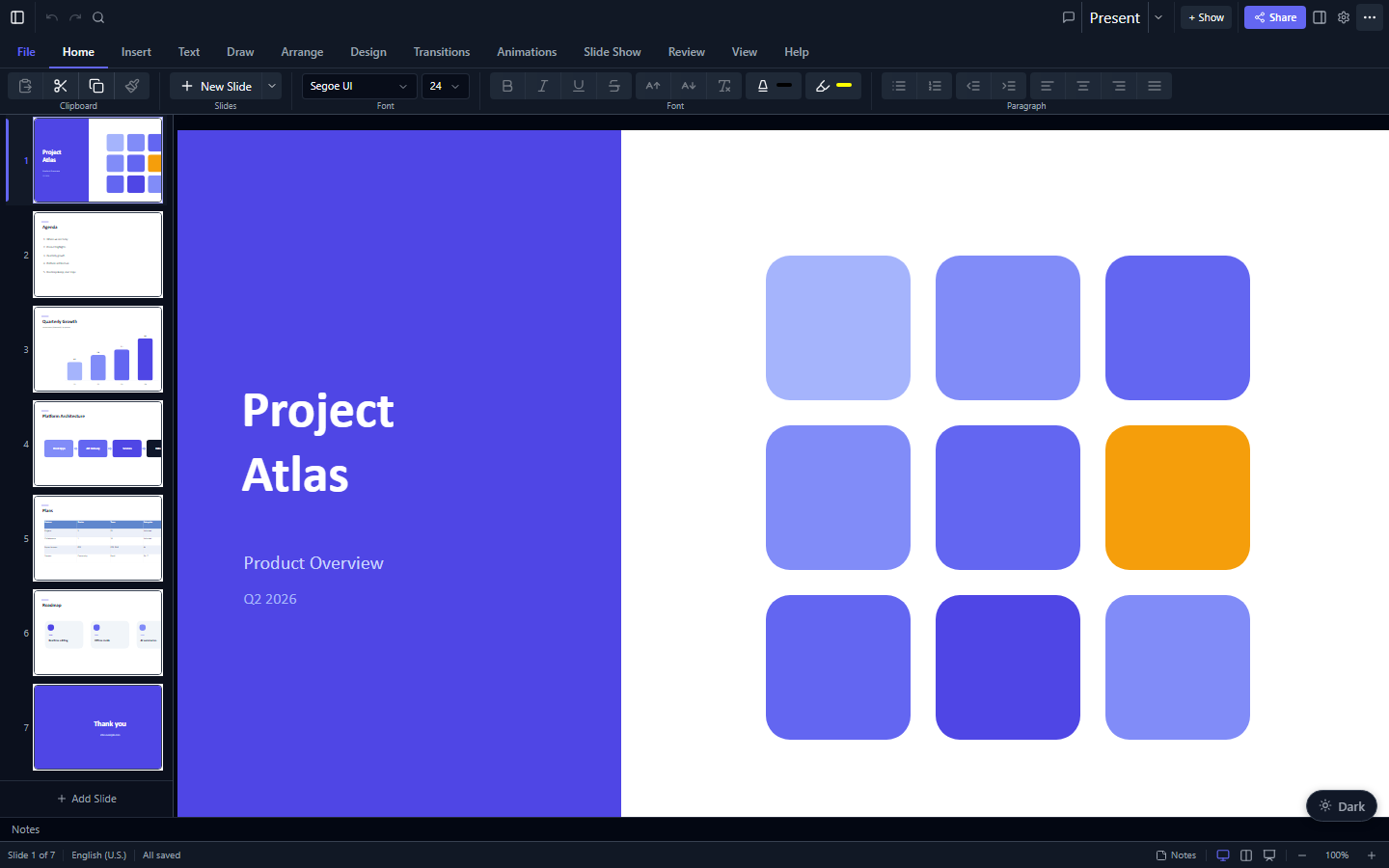
Task: Increase paragraph indent
Action: (1009, 86)
